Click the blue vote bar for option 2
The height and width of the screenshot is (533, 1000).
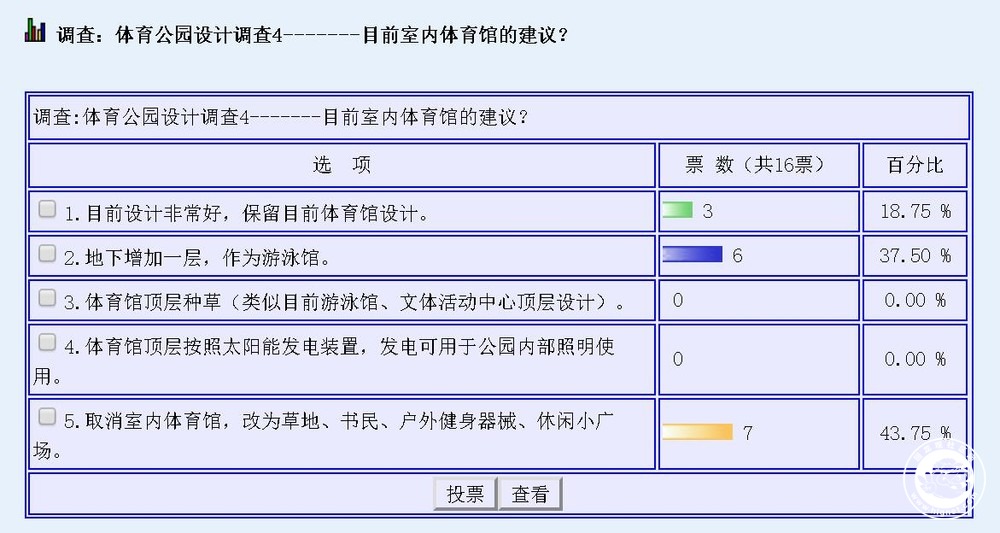693,254
